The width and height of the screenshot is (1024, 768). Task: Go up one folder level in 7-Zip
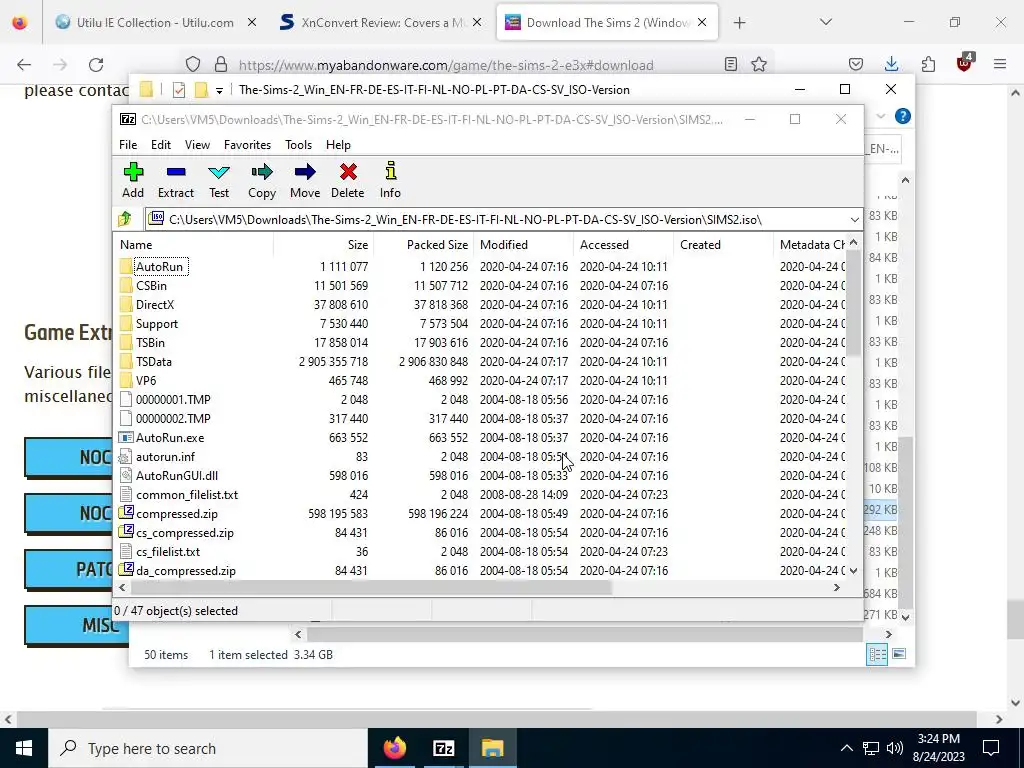(x=125, y=219)
